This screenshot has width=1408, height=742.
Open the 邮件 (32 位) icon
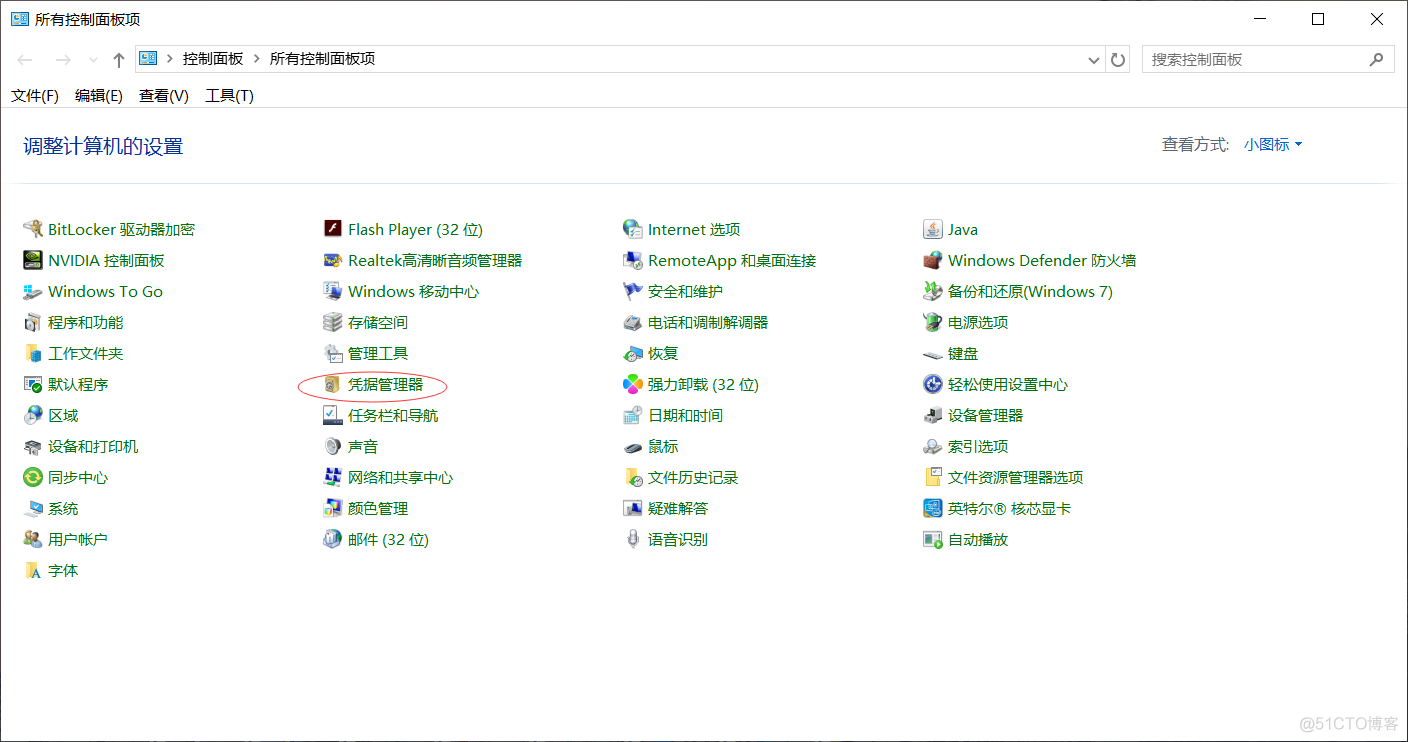pyautogui.click(x=333, y=539)
